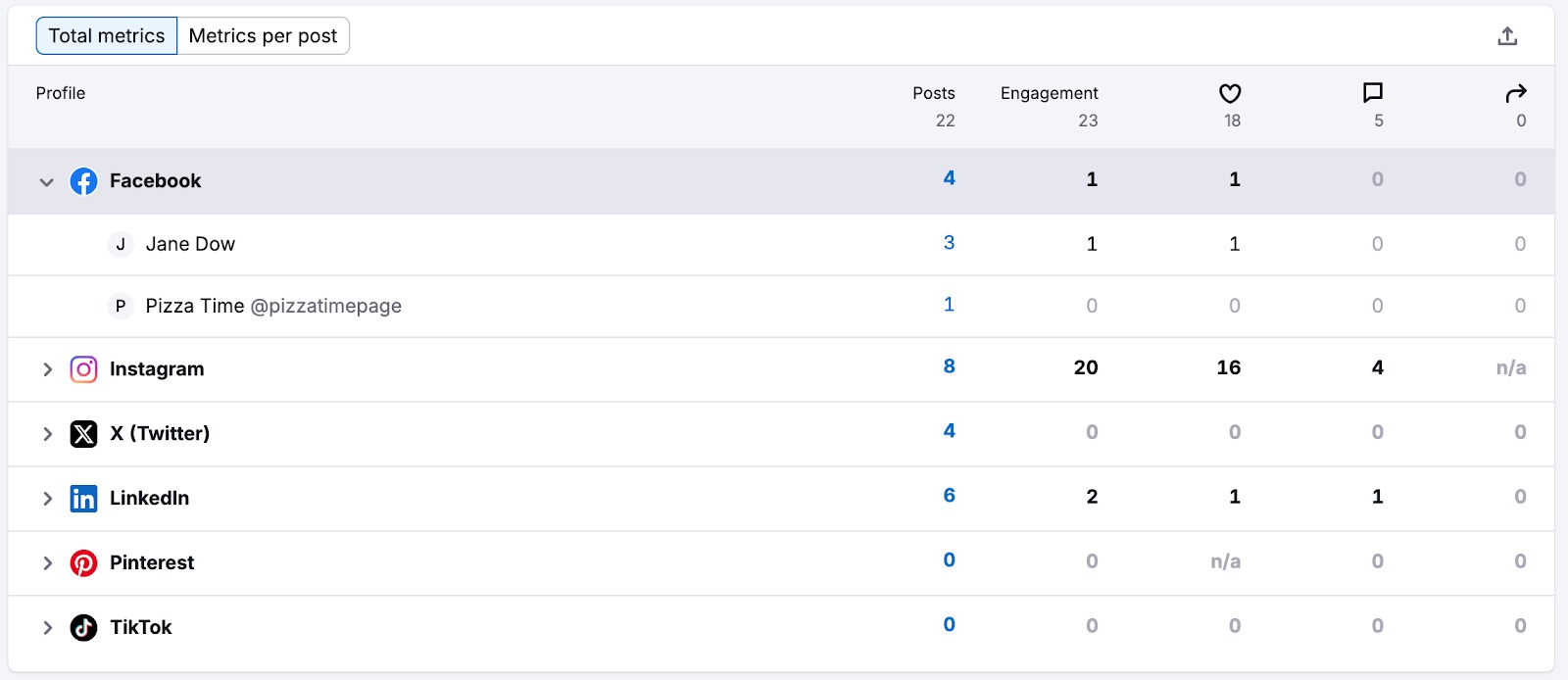Click the total posts value 22
The image size is (1568, 680).
945,121
